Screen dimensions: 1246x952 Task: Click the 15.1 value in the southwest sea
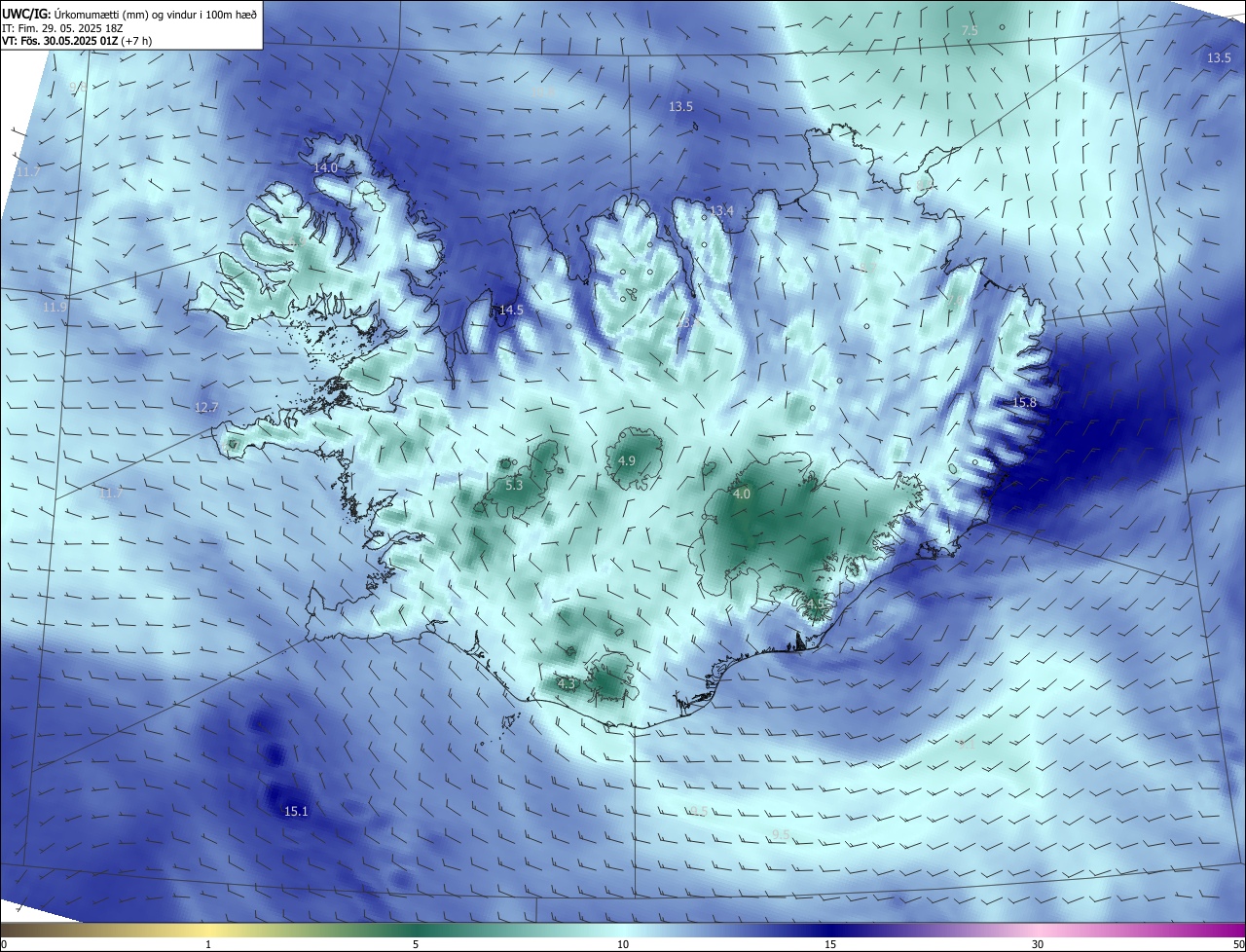point(296,811)
